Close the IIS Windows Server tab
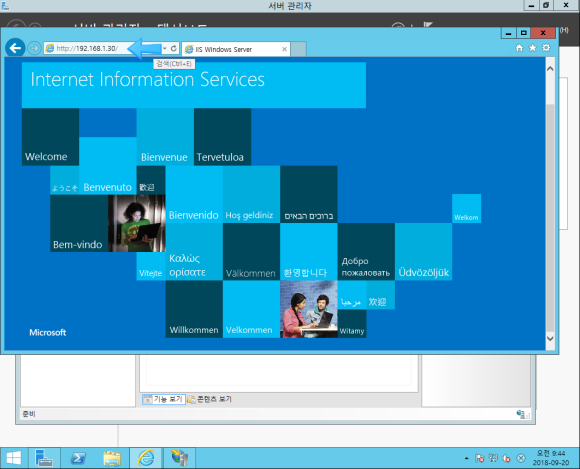 pyautogui.click(x=284, y=49)
